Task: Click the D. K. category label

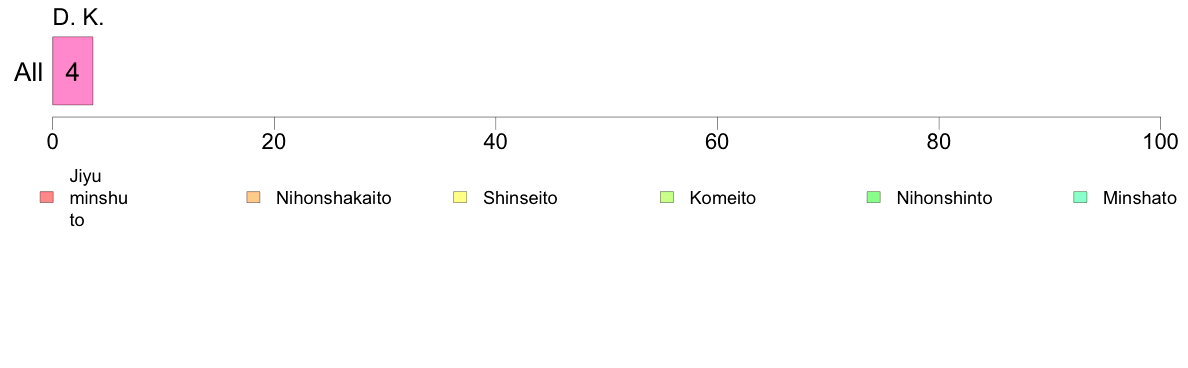Action: pyautogui.click(x=78, y=19)
